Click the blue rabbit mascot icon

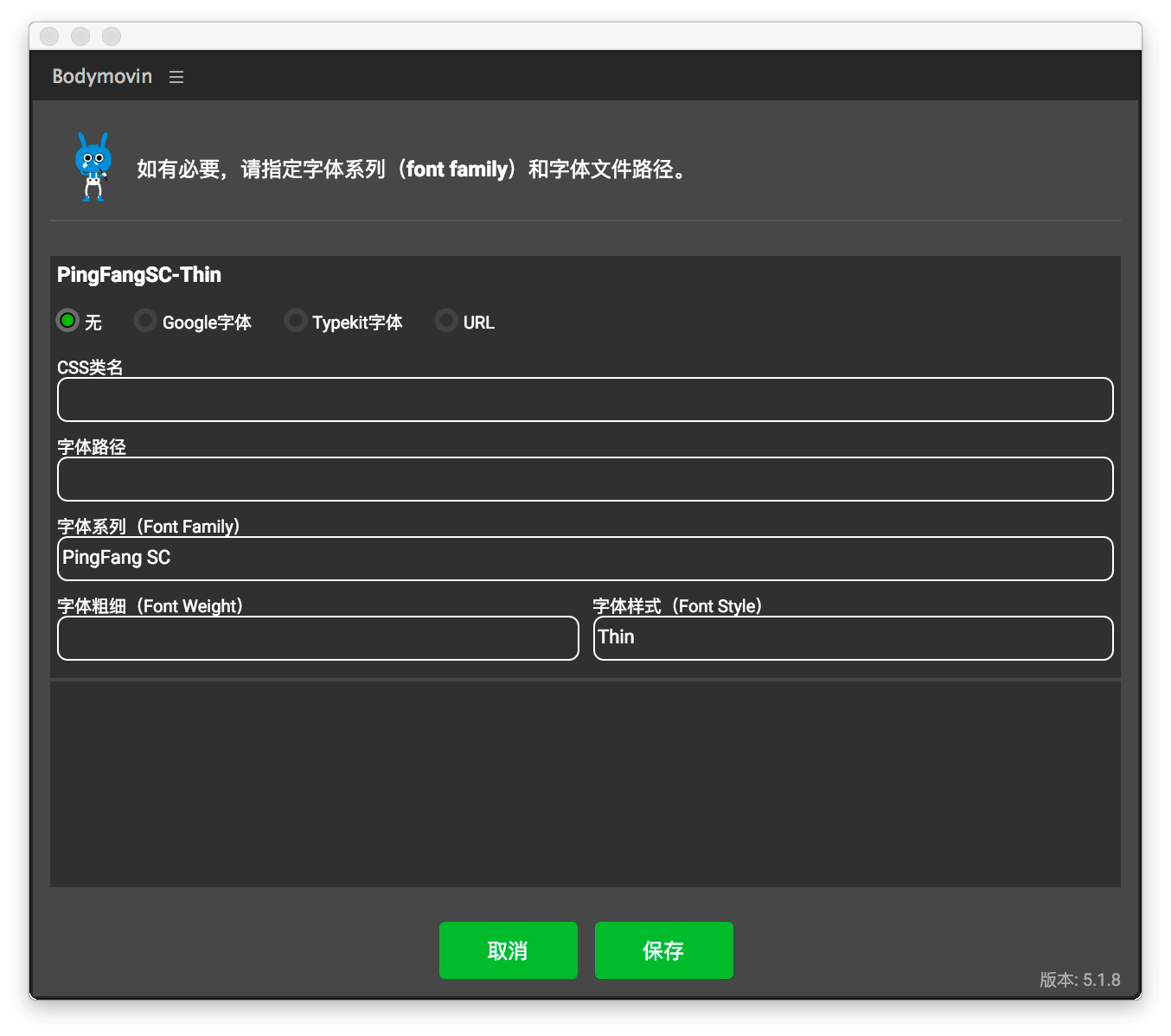pos(93,166)
